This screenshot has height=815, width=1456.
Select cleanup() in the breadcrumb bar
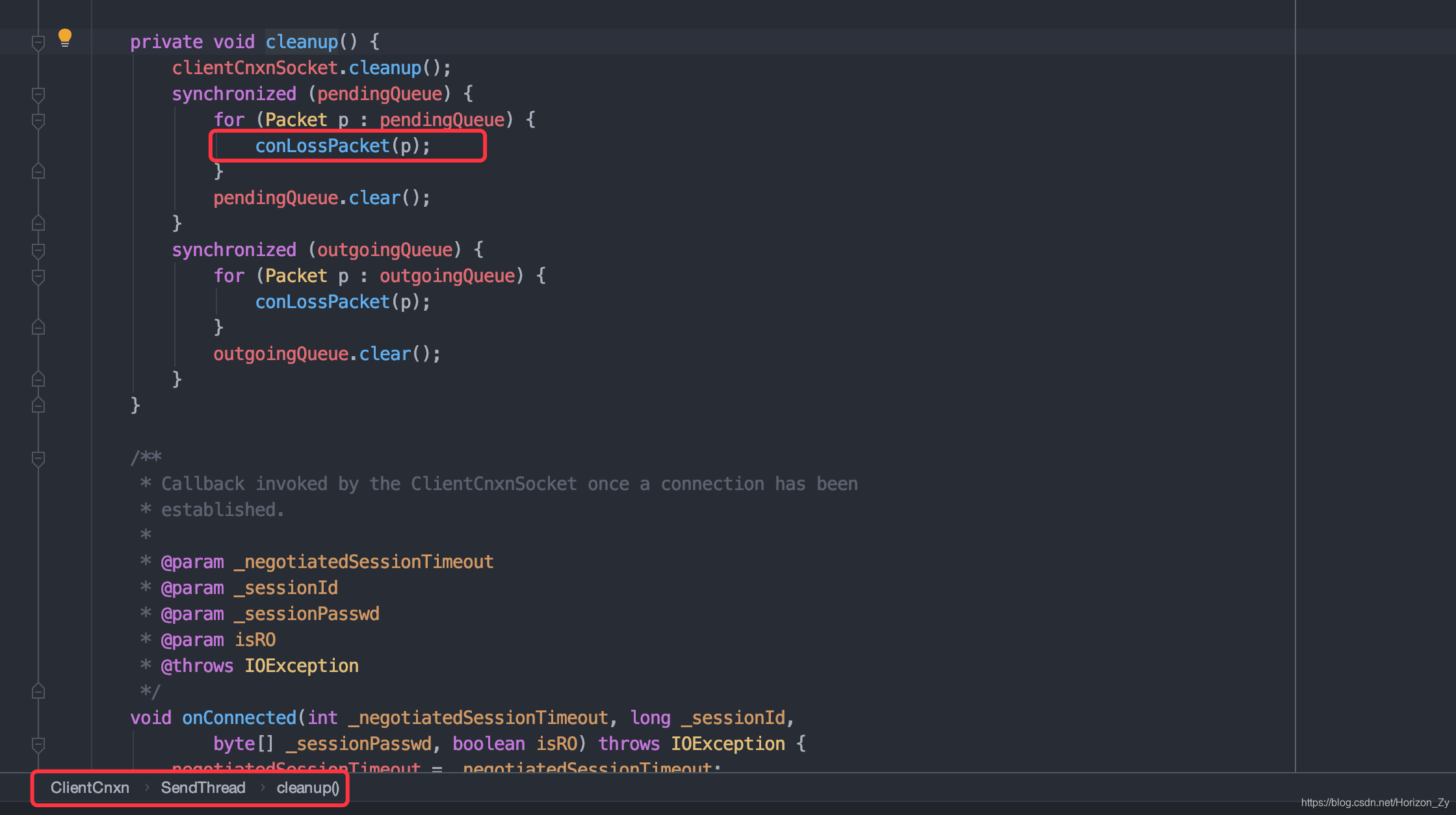pos(307,788)
